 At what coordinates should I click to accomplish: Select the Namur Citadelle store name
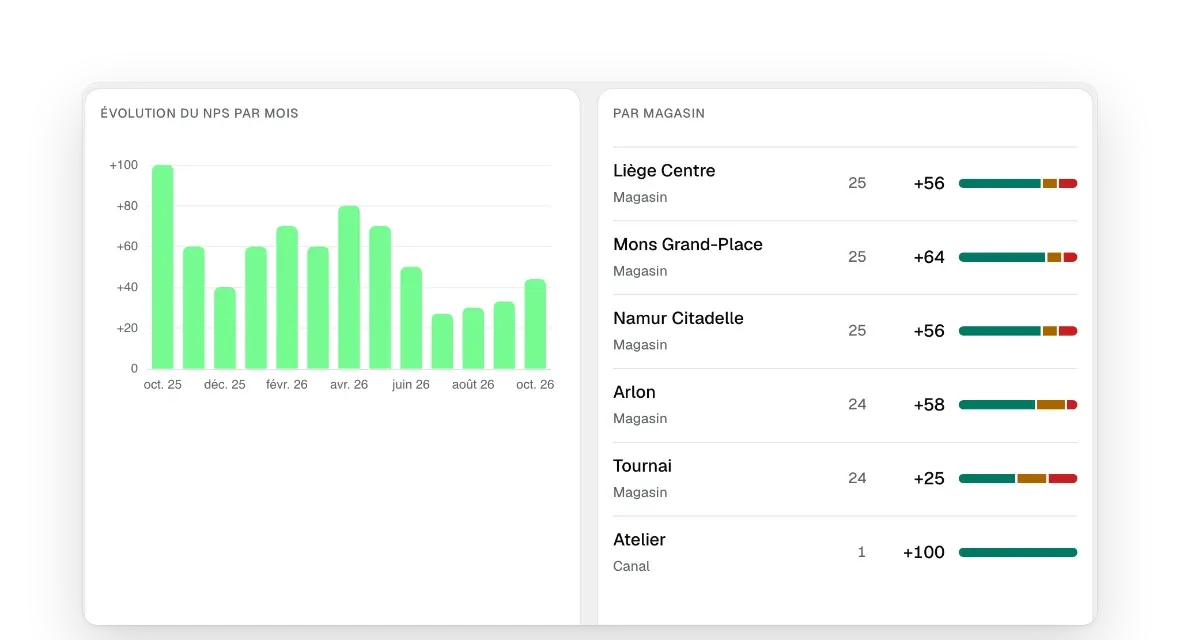[x=678, y=318]
